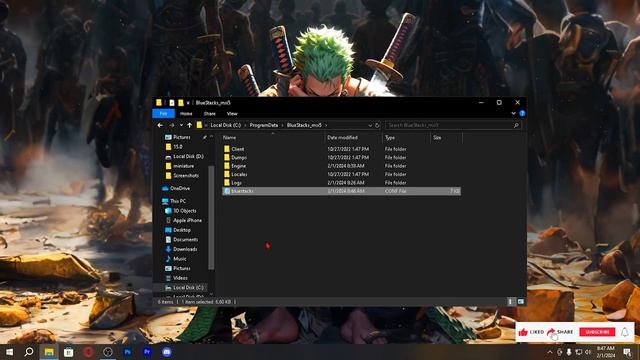Open 3D Objects under This PC

pyautogui.click(x=184, y=211)
